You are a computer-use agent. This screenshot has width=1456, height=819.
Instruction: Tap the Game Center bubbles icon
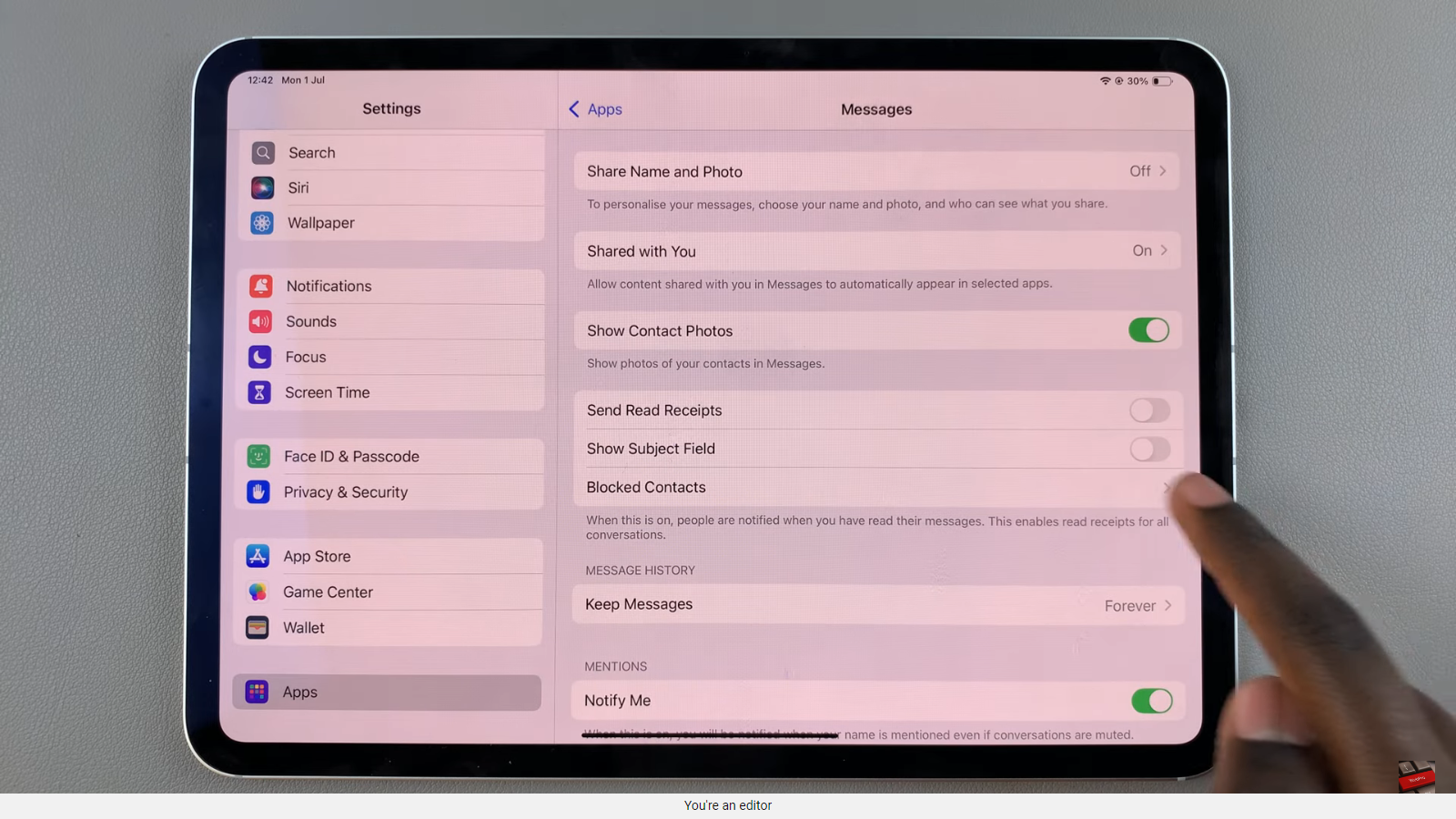tap(258, 591)
